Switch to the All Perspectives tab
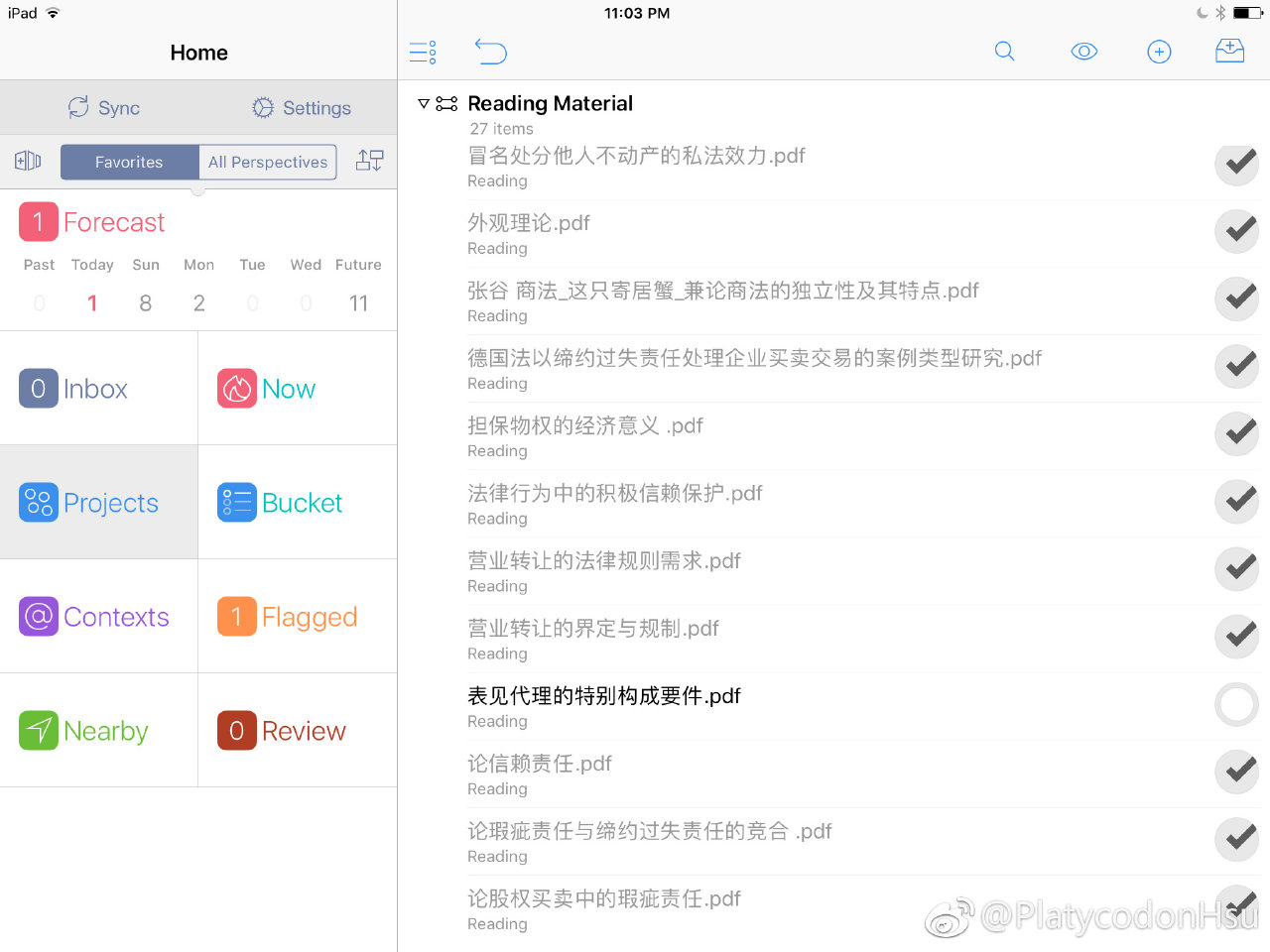Viewport: 1270px width, 952px height. coord(267,162)
